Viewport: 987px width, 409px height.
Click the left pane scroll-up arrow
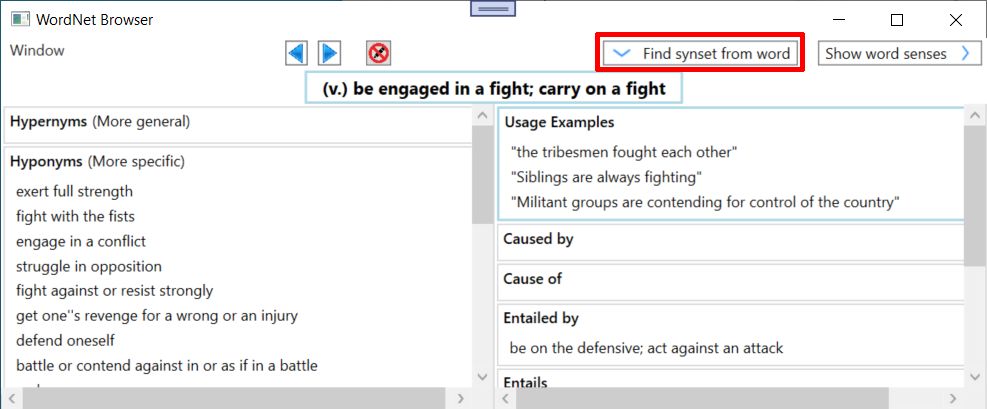[x=483, y=116]
